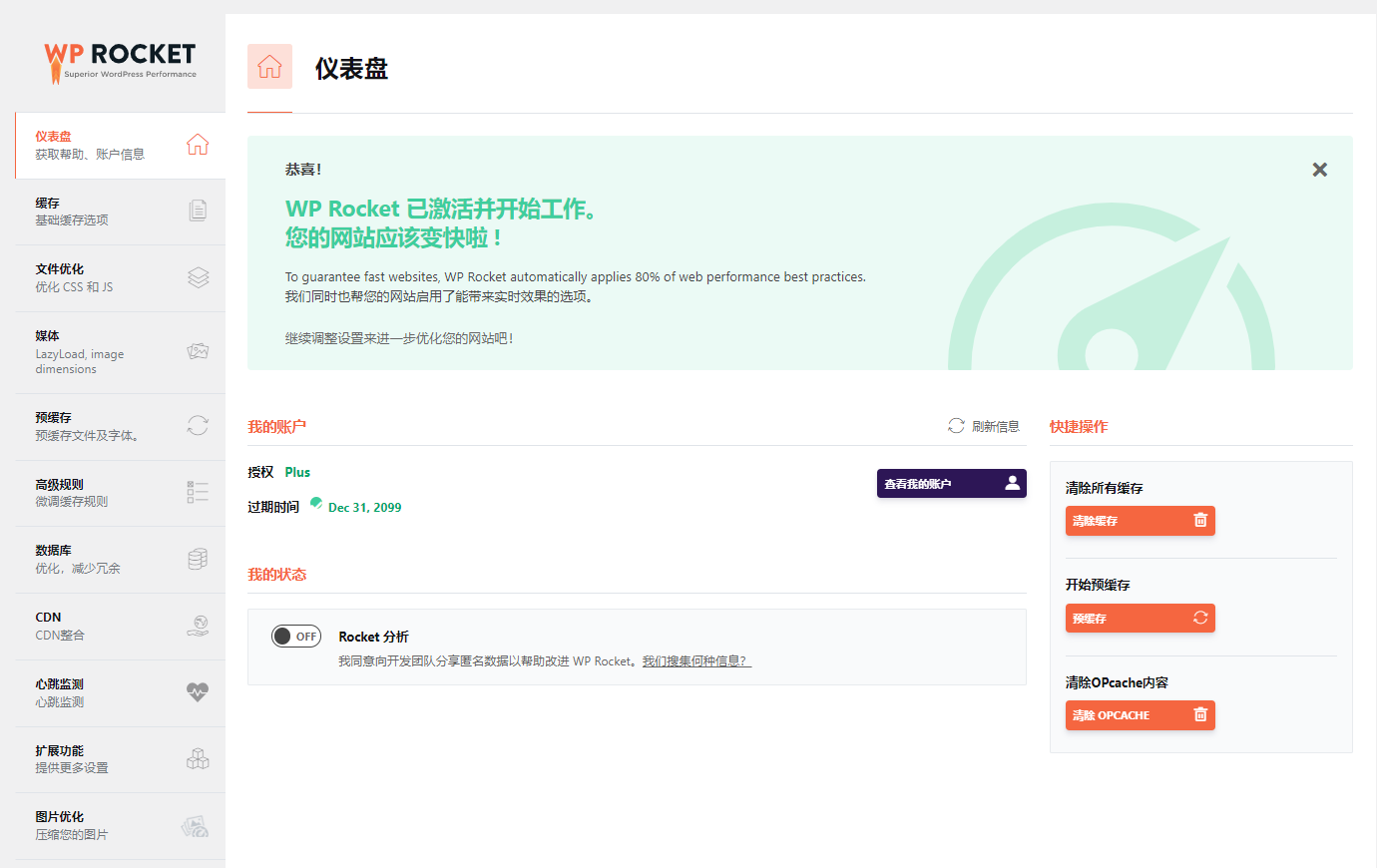
Task: Click the 恭喜! notice heading
Action: click(x=303, y=170)
